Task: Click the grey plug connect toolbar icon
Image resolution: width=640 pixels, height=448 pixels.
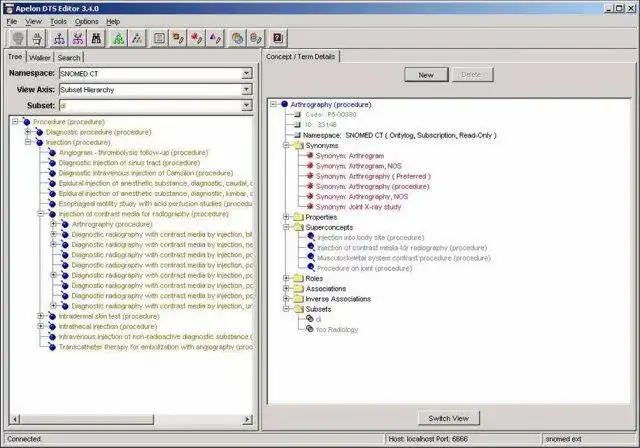Action: (x=18, y=38)
